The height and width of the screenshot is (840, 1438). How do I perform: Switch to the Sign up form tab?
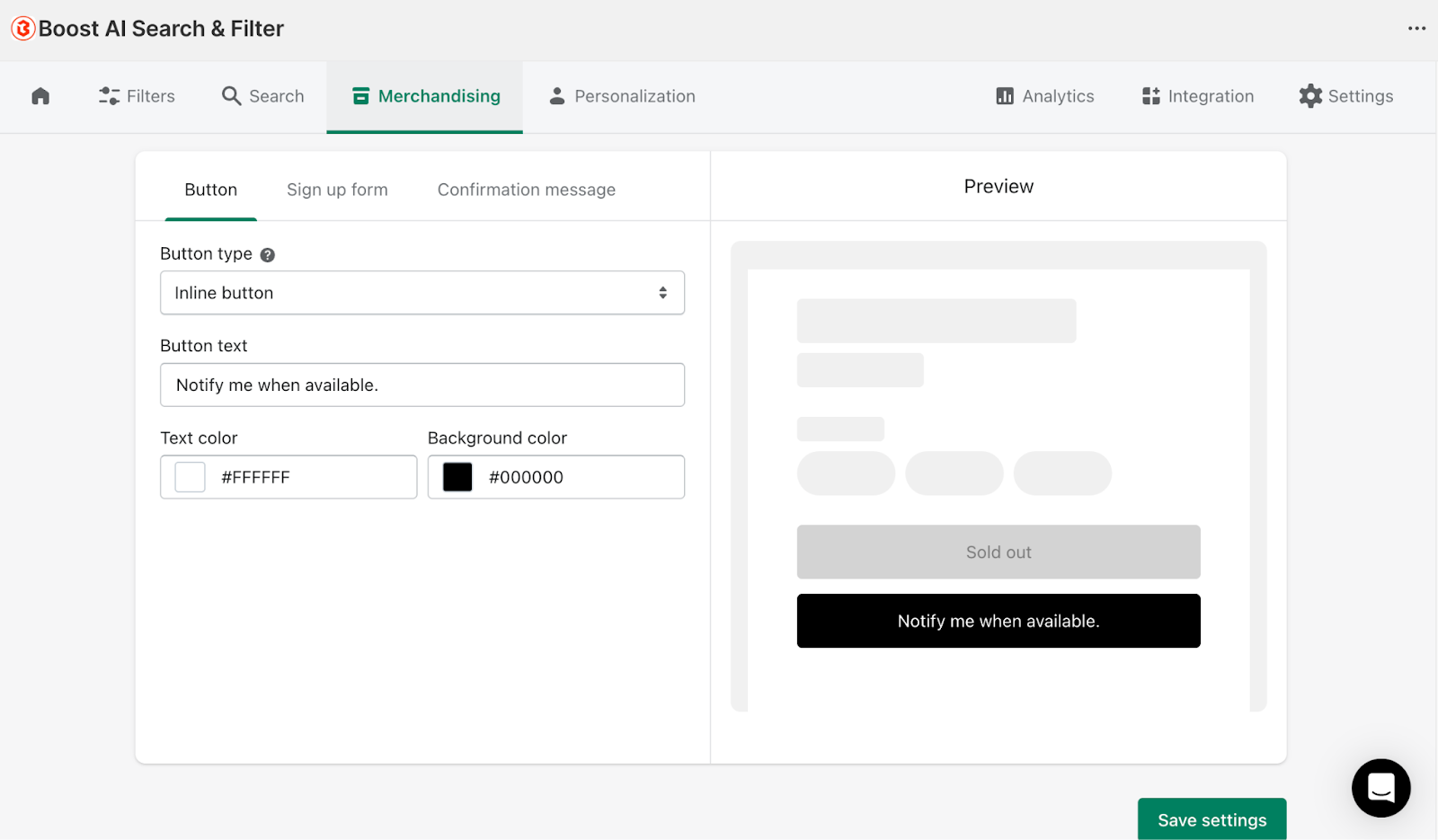pos(337,190)
